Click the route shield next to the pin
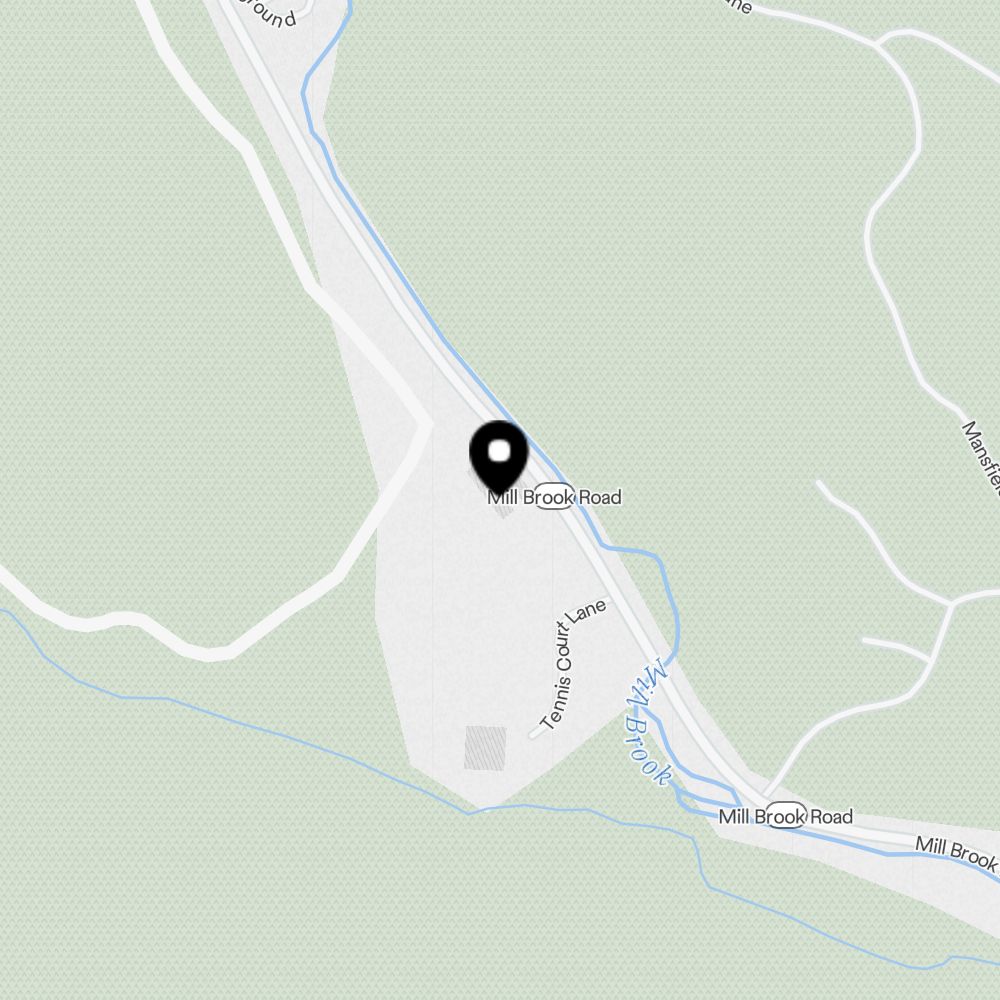 tap(554, 496)
